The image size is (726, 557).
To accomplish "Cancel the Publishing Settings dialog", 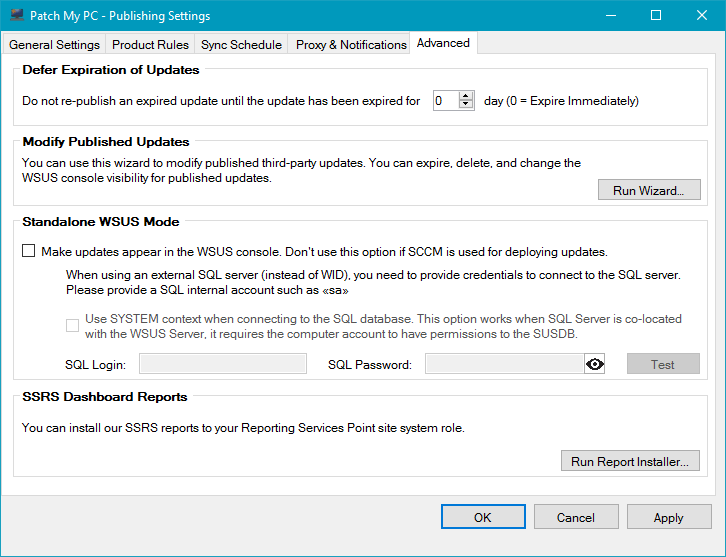I will (x=576, y=517).
